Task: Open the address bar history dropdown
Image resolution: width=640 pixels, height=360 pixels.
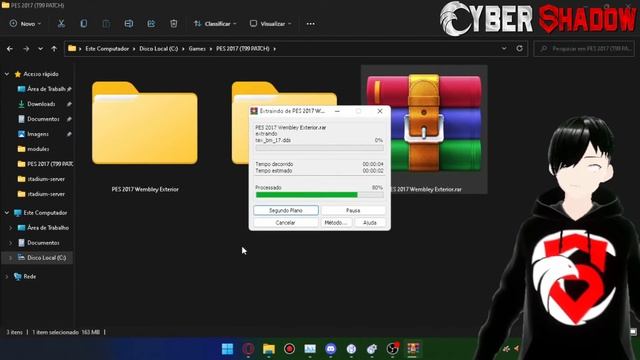Action: 504,49
